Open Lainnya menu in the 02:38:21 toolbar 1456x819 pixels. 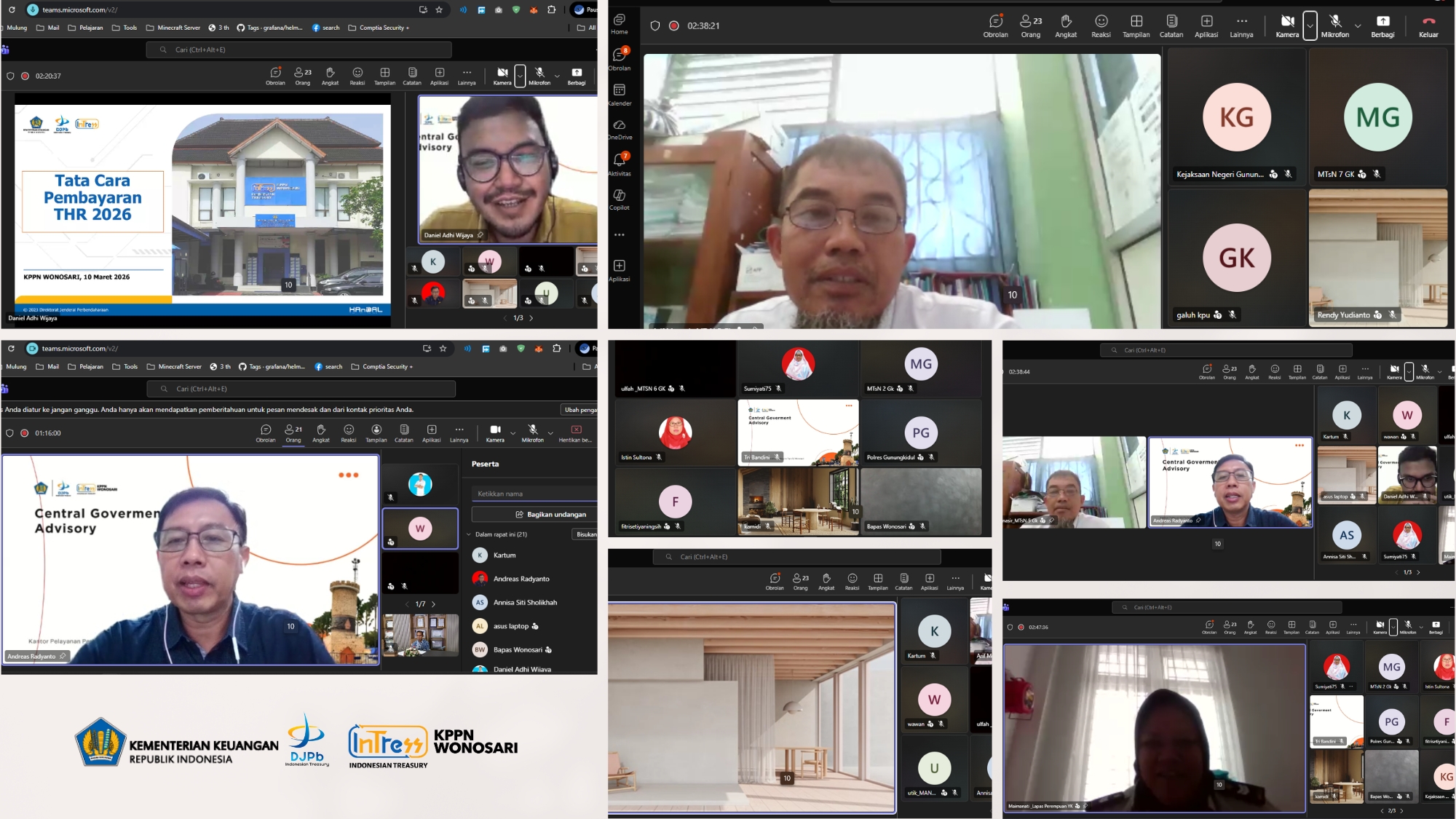click(1241, 25)
